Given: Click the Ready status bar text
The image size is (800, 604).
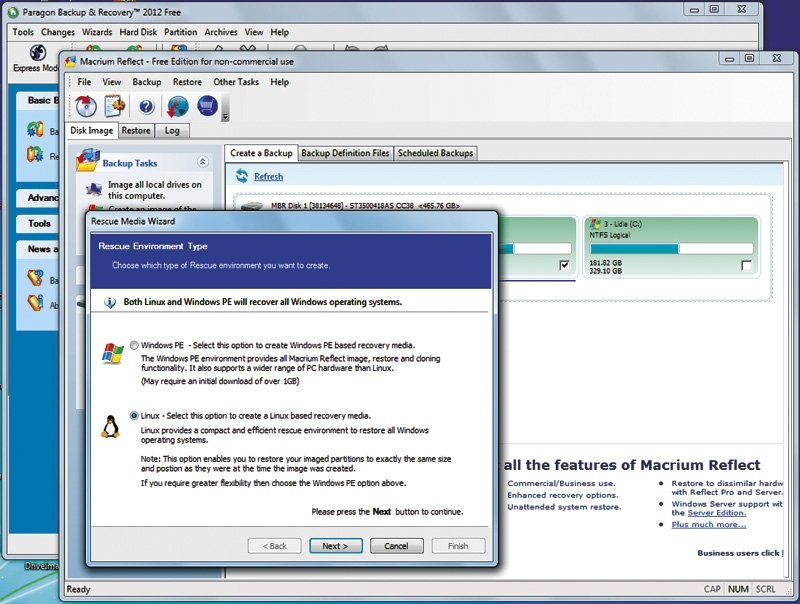Looking at the screenshot, I should click(x=78, y=589).
